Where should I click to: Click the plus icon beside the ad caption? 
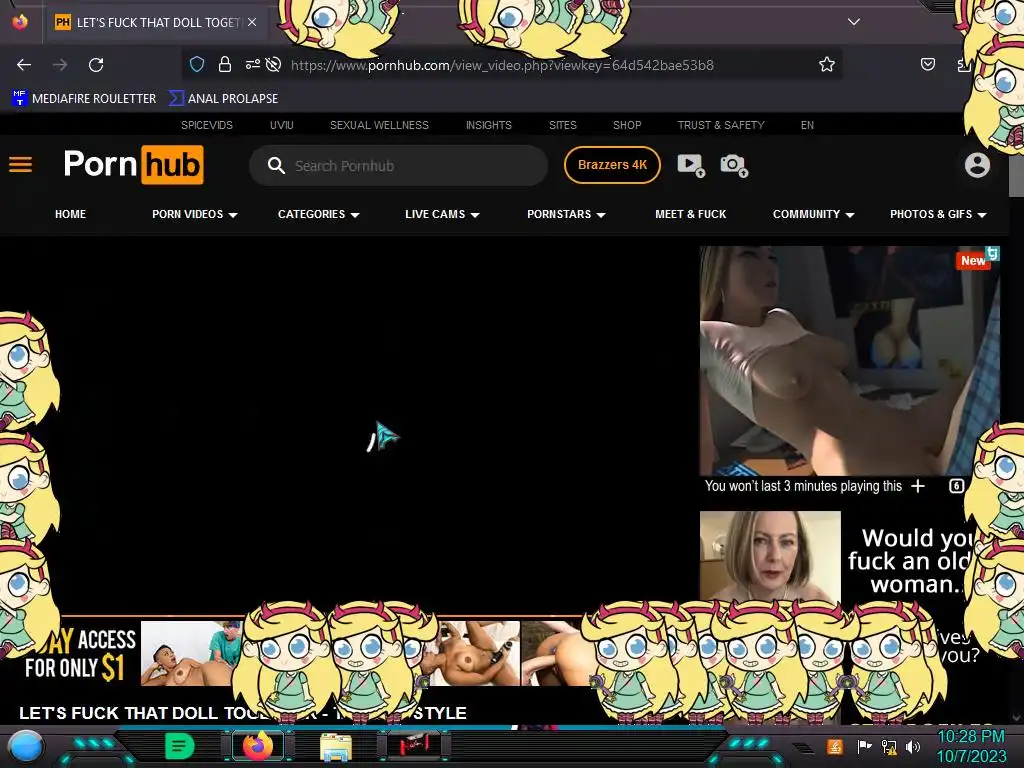918,486
